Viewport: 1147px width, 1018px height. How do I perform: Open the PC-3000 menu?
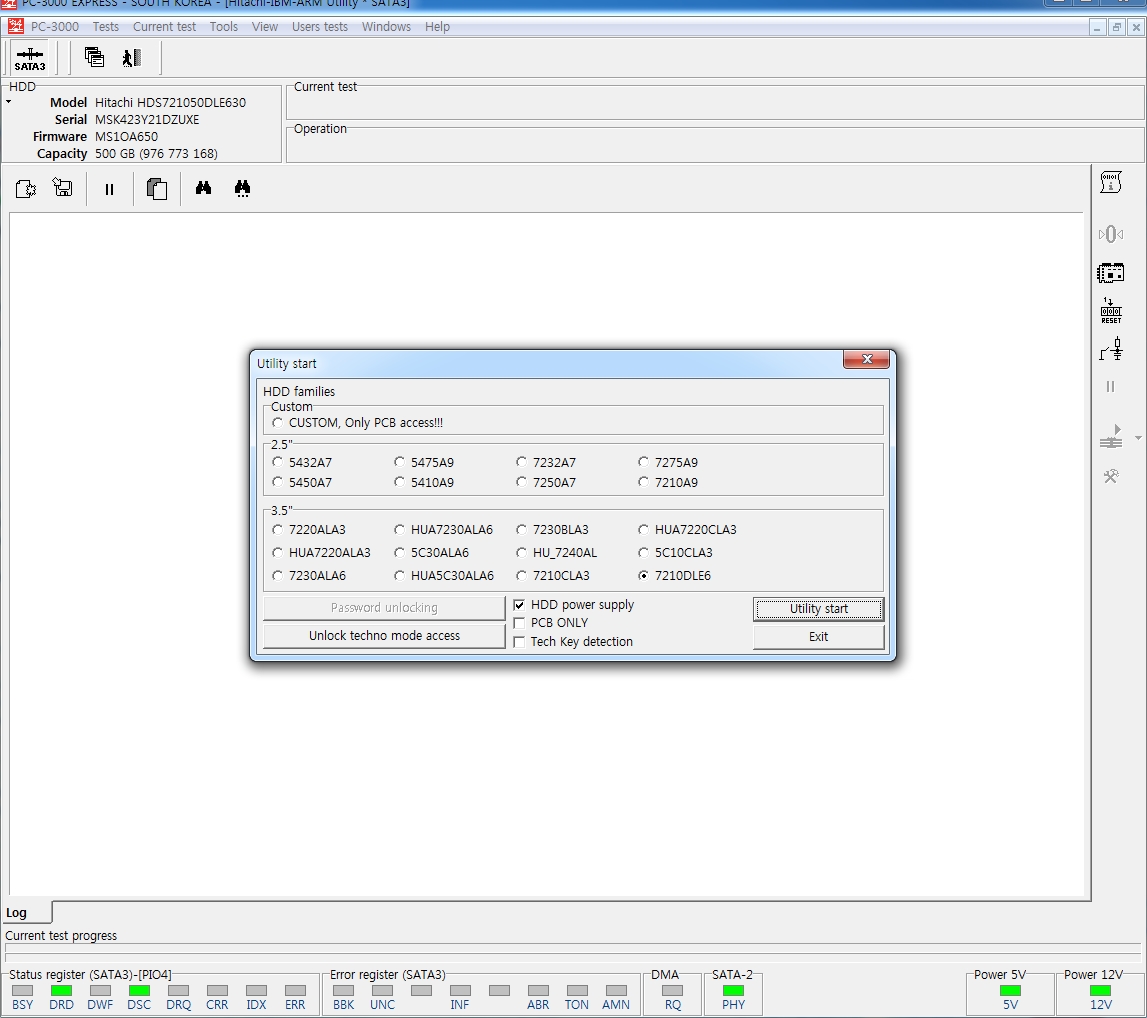(x=54, y=26)
